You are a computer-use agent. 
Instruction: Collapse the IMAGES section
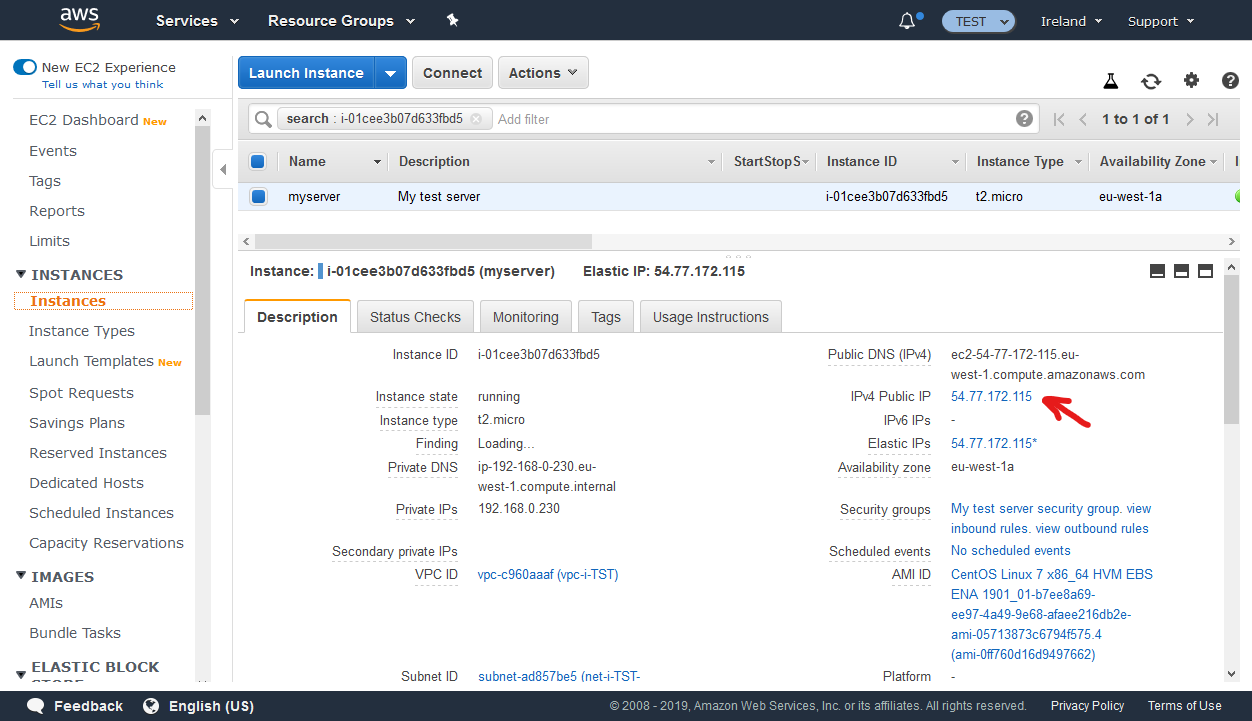(x=21, y=577)
